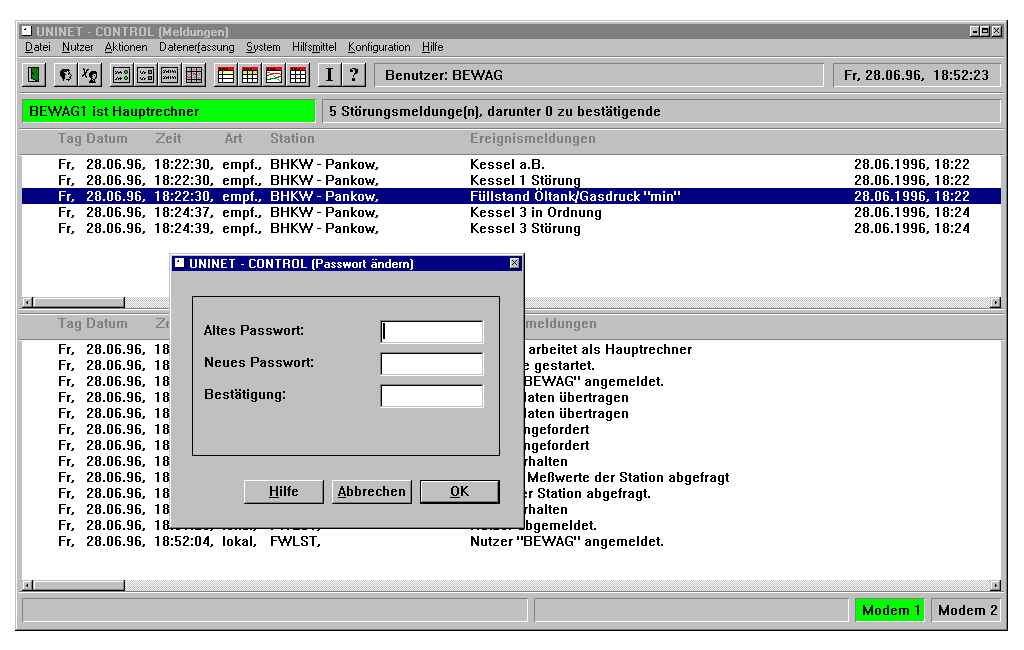Open the Hilfe menu in the menu bar

point(432,47)
